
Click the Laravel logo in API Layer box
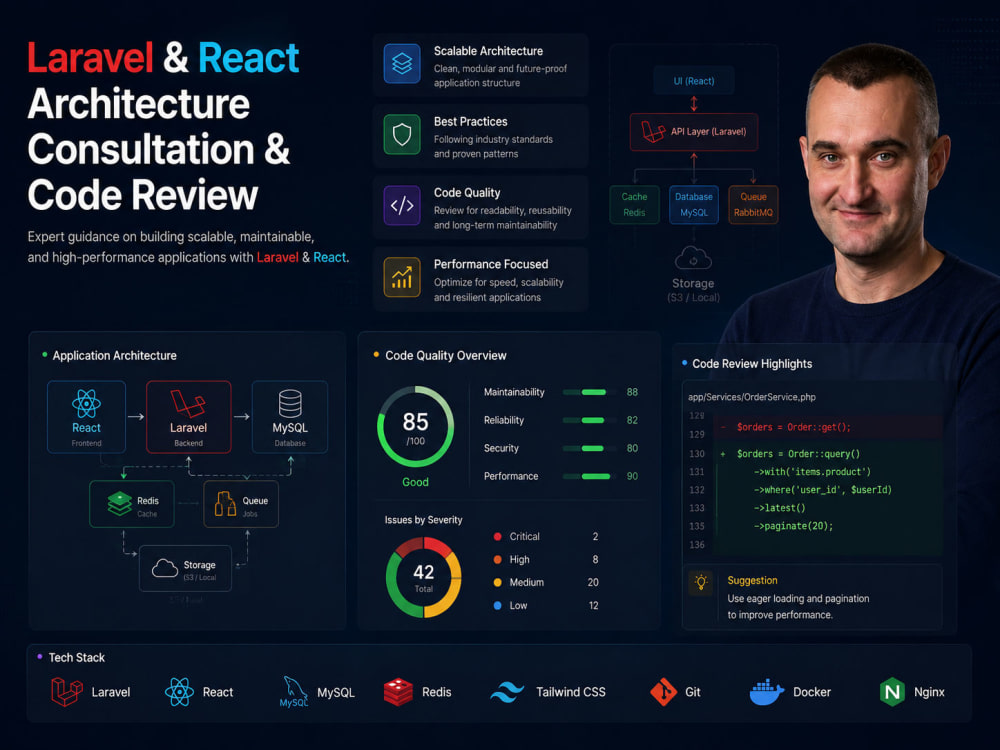pos(653,132)
